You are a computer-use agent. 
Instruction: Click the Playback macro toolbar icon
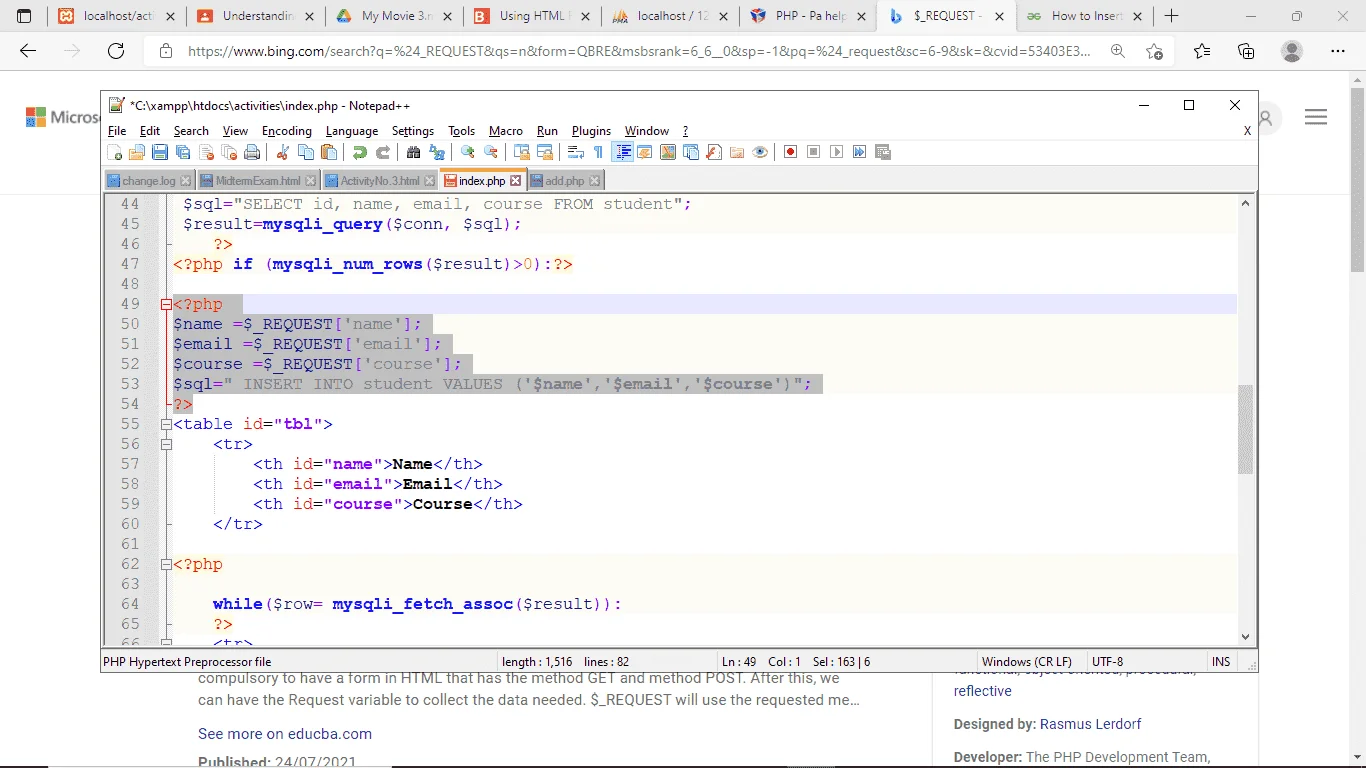point(836,152)
